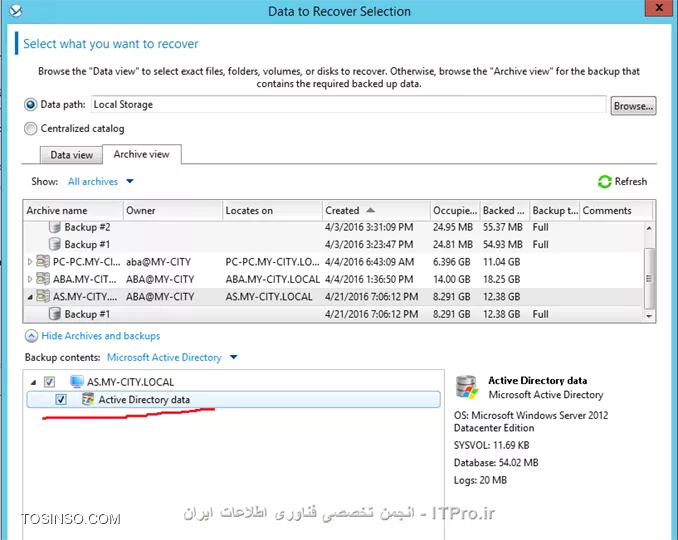Close the Data to Recover Selection dialog
The height and width of the screenshot is (540, 678).
[x=659, y=8]
